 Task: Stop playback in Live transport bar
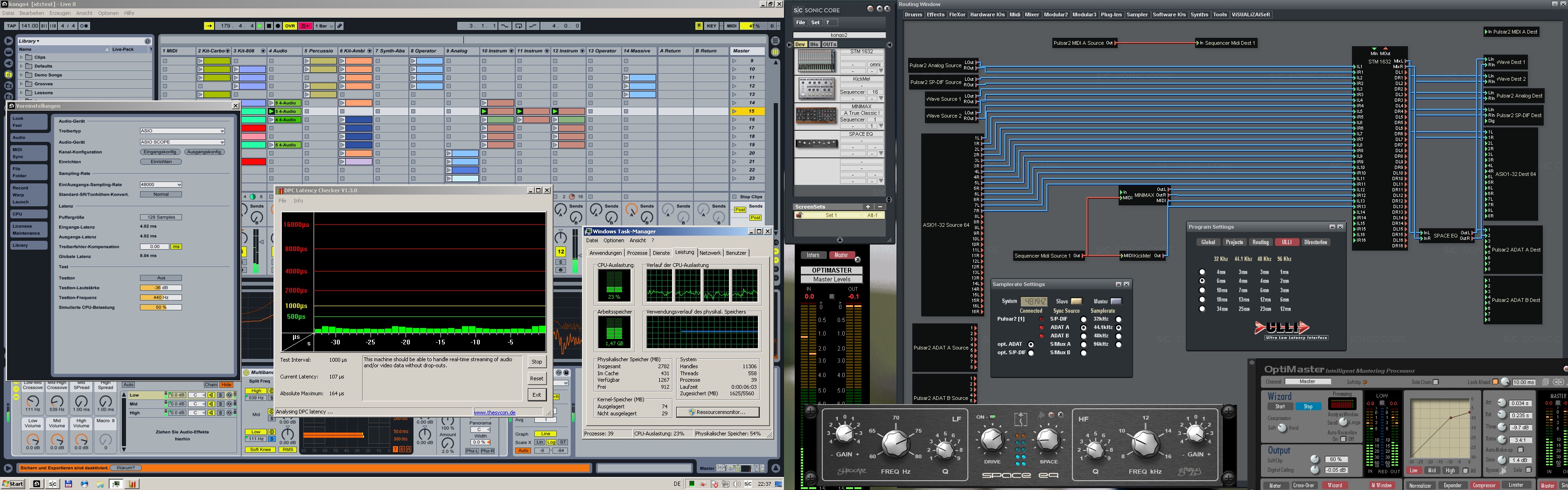point(269,26)
